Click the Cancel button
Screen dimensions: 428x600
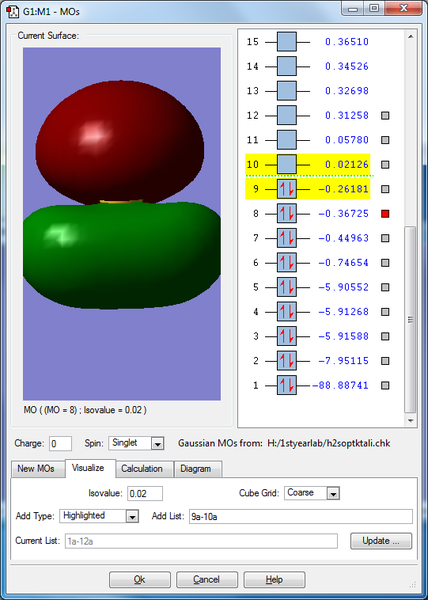pos(207,580)
